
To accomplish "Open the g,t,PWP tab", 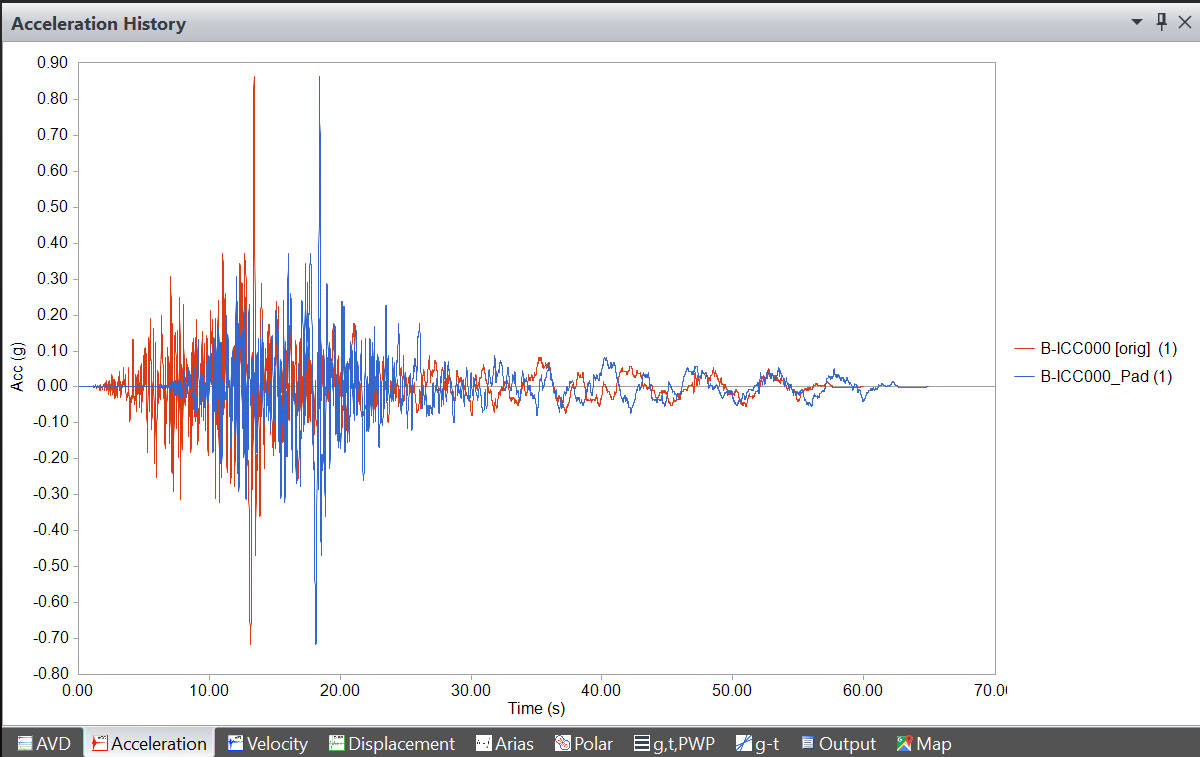I will tap(674, 743).
